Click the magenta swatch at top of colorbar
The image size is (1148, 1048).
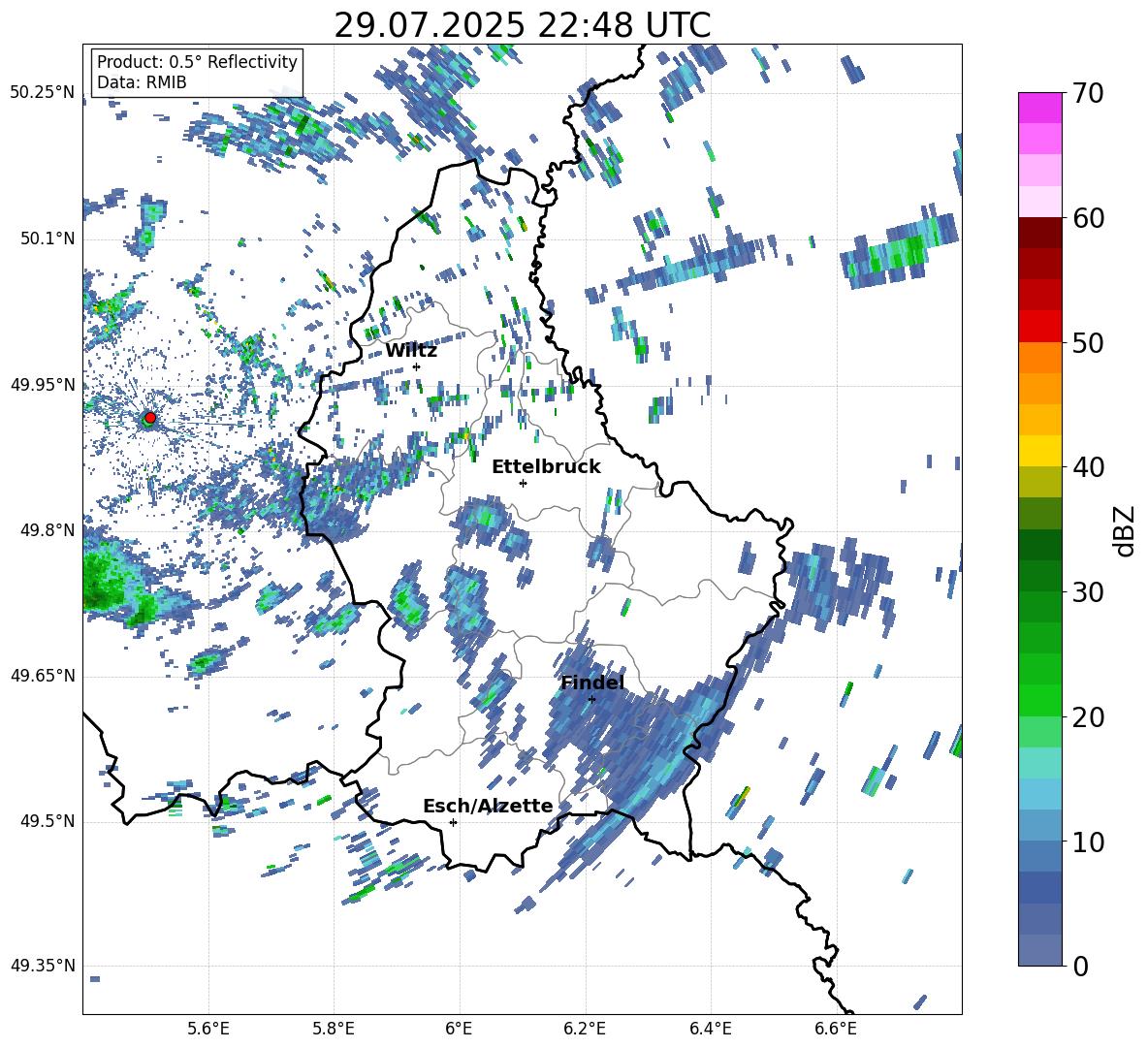1040,108
